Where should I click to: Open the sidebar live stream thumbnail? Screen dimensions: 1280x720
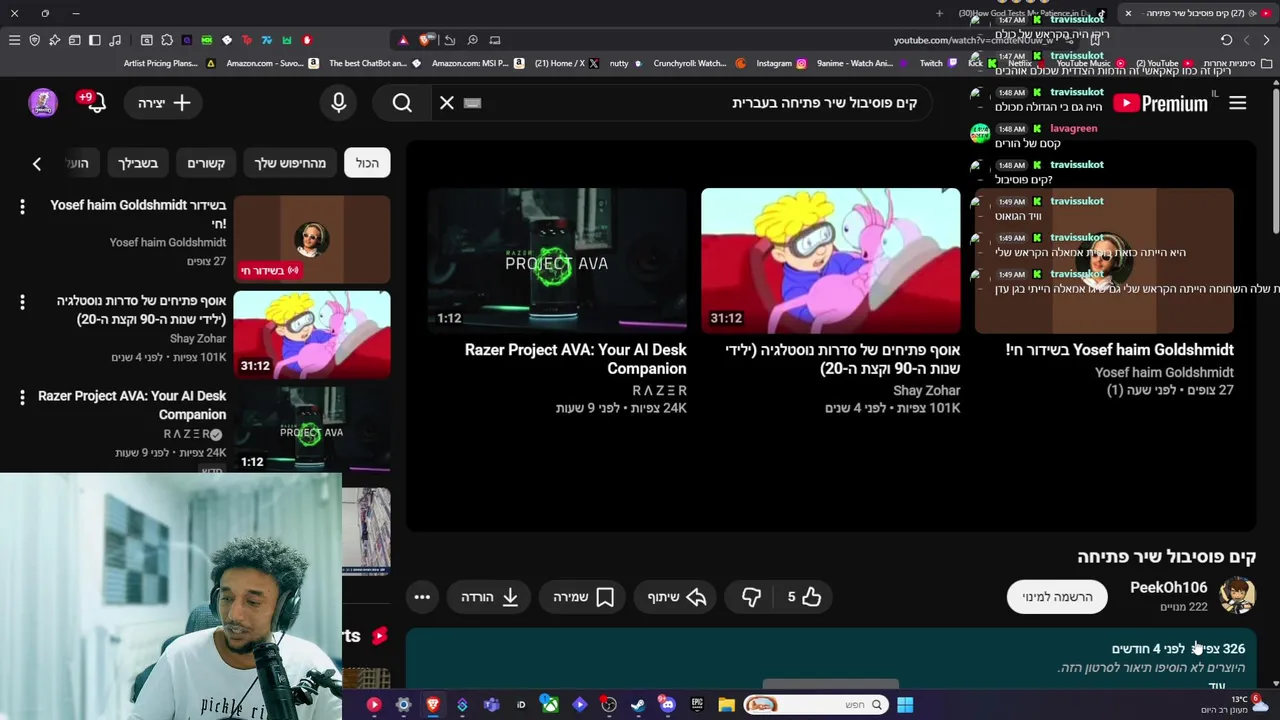click(312, 239)
